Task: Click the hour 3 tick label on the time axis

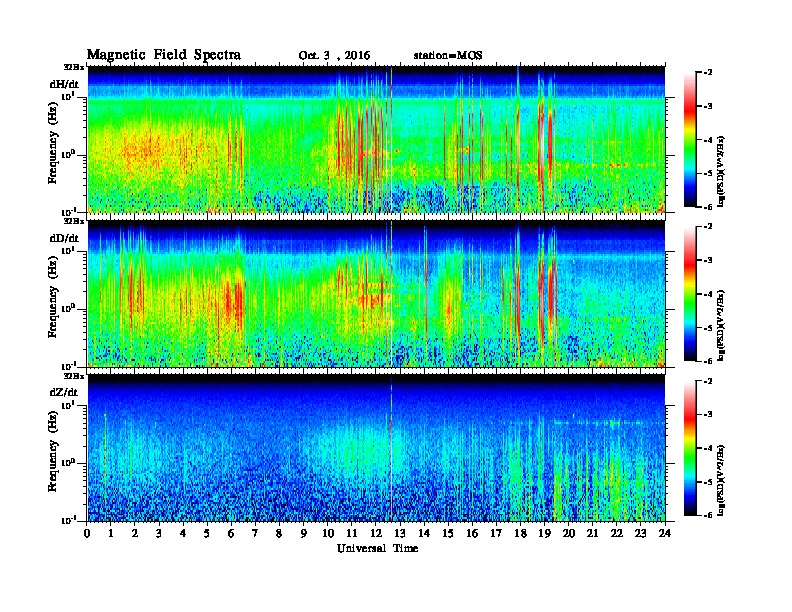Action: (159, 533)
